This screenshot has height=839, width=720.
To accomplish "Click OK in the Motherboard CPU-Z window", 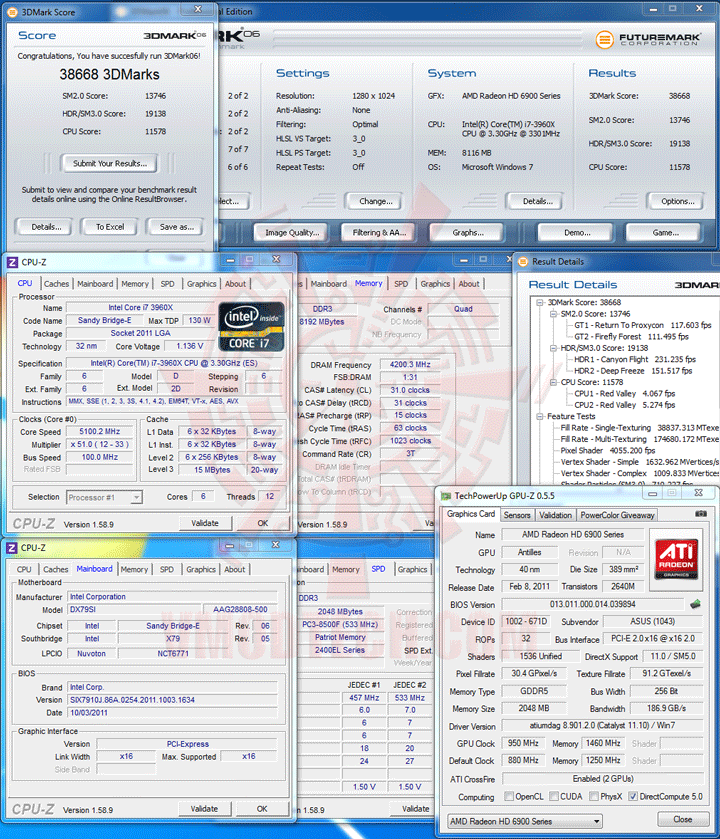I will (x=262, y=809).
